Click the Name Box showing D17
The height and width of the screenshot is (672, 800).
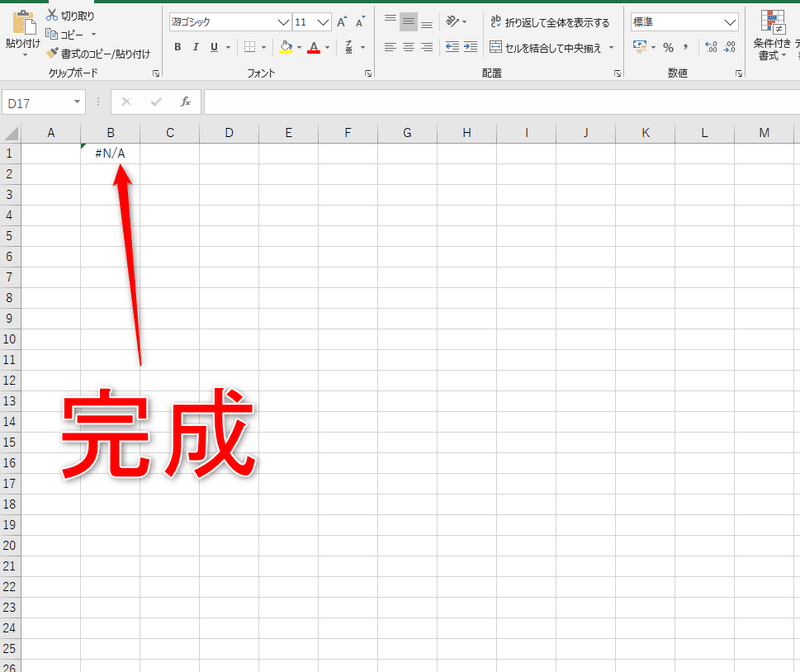coord(38,103)
